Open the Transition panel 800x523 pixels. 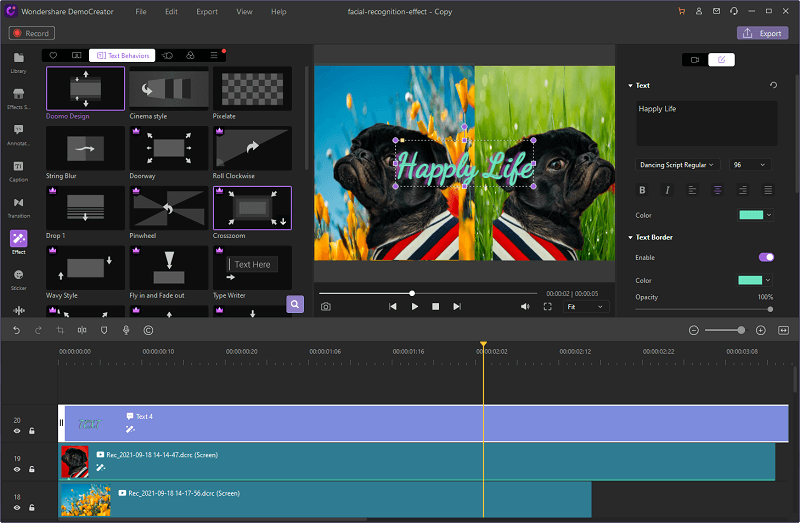[x=18, y=207]
